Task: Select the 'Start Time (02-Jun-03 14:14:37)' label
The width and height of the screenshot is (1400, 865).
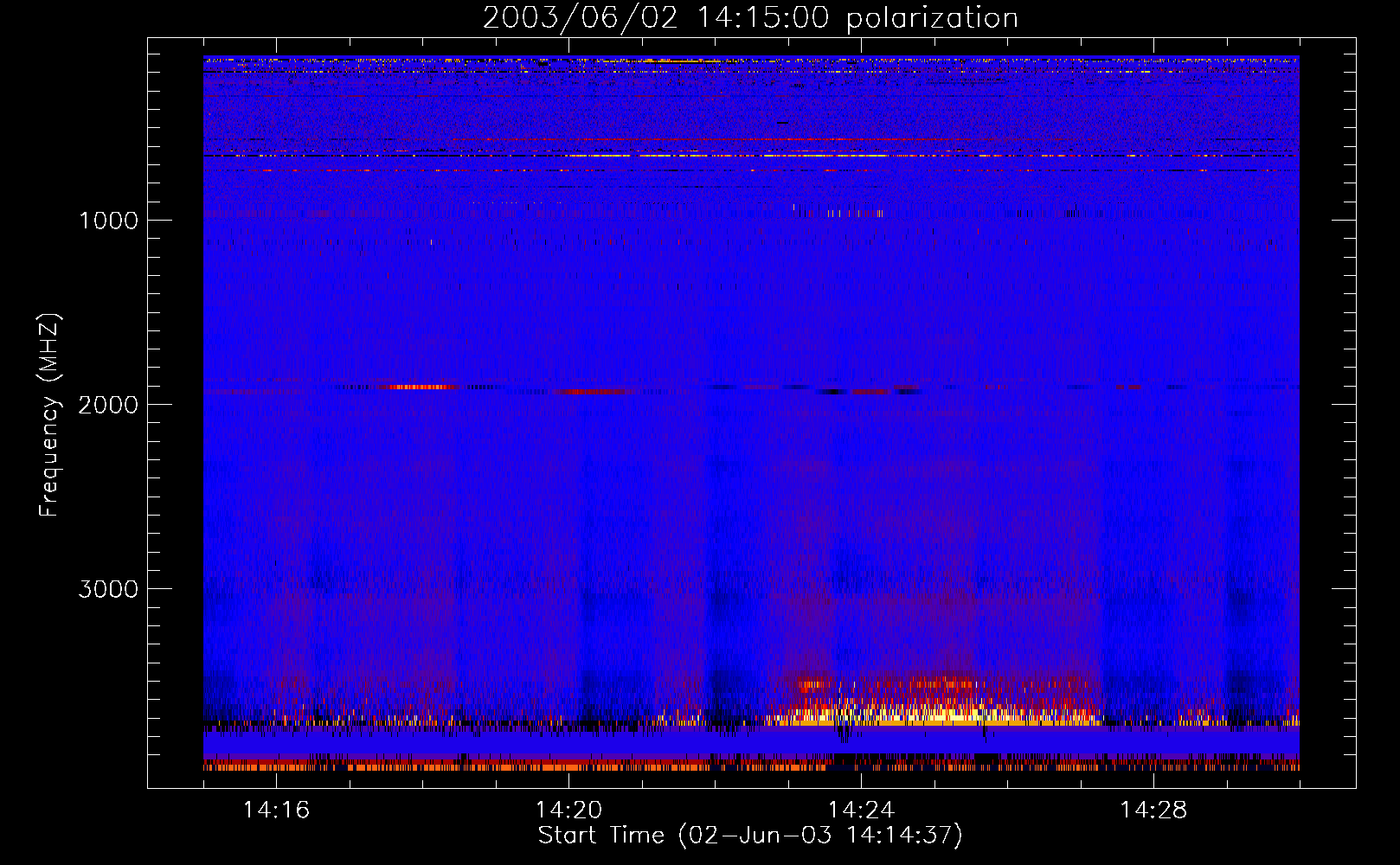Action: point(750,836)
